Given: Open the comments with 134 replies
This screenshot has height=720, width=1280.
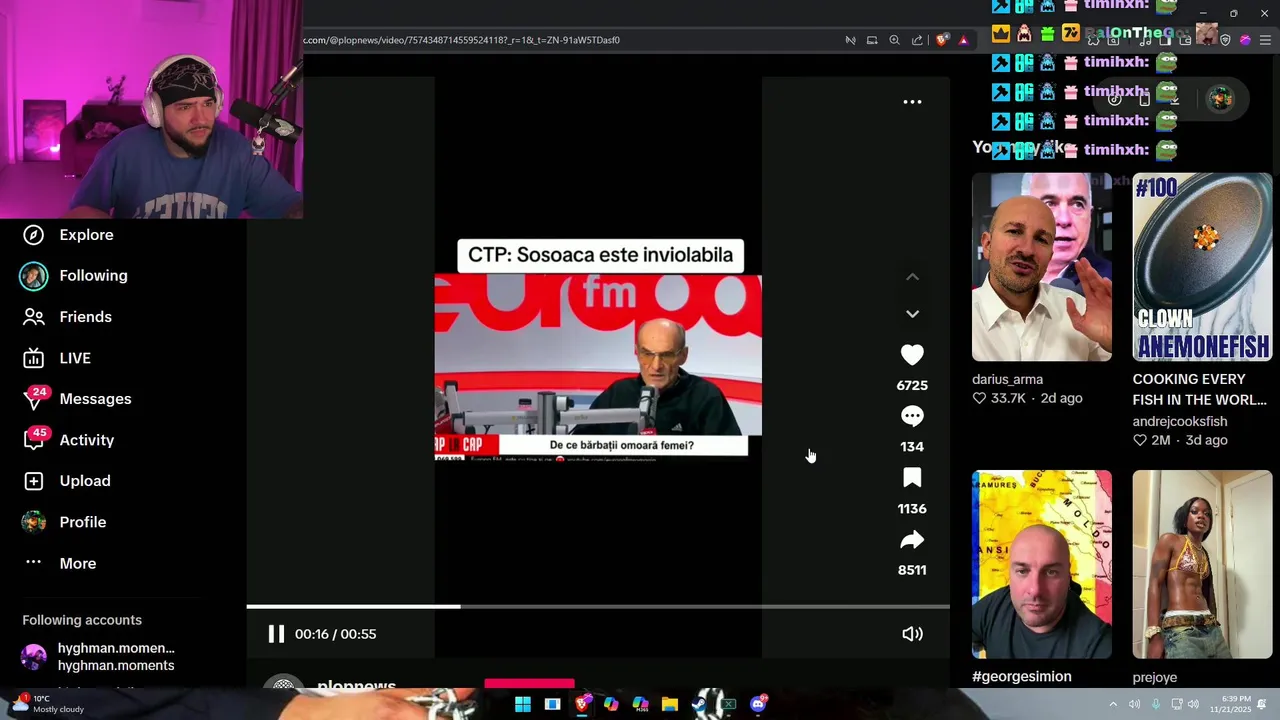Looking at the screenshot, I should [912, 416].
